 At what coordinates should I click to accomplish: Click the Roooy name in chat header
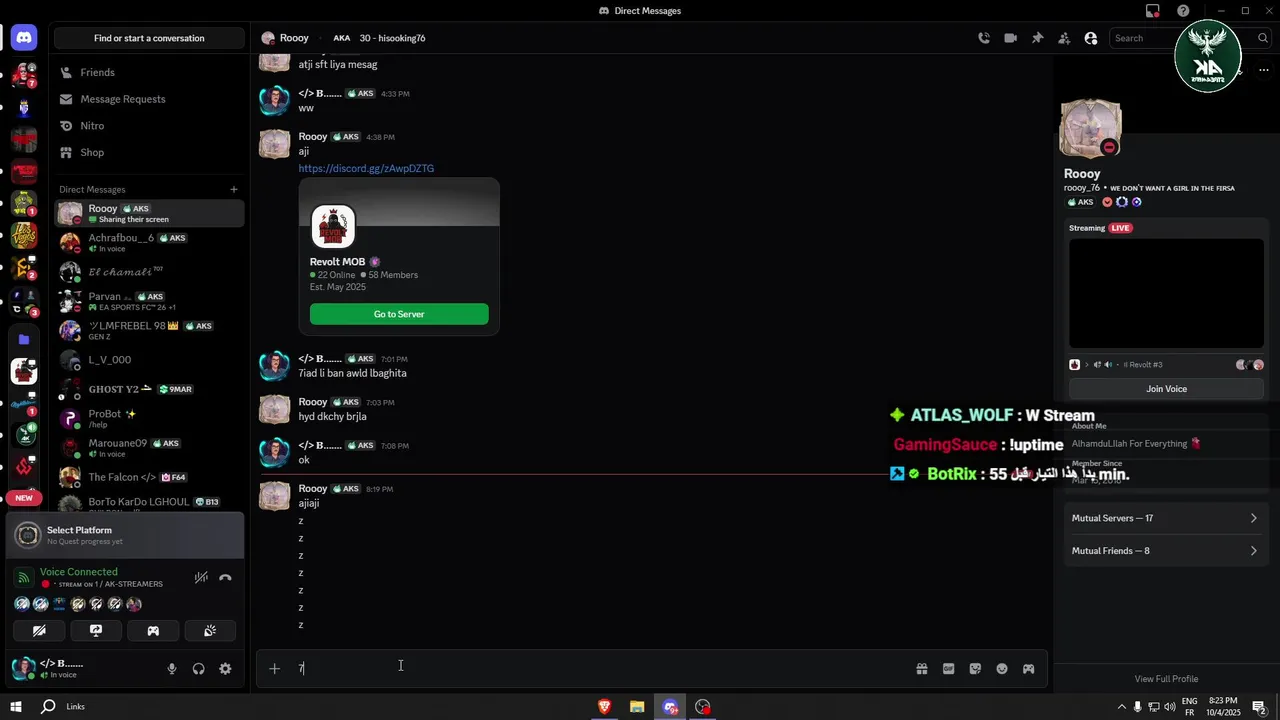[x=294, y=38]
